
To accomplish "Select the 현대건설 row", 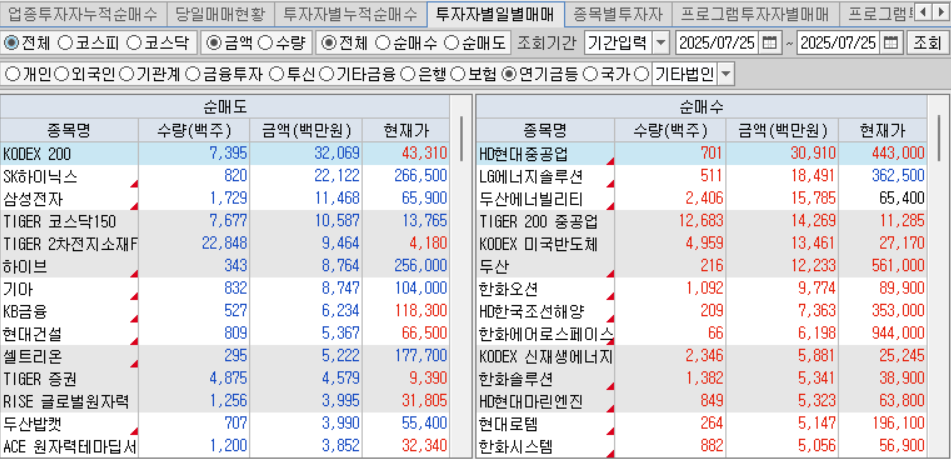I will (225, 333).
